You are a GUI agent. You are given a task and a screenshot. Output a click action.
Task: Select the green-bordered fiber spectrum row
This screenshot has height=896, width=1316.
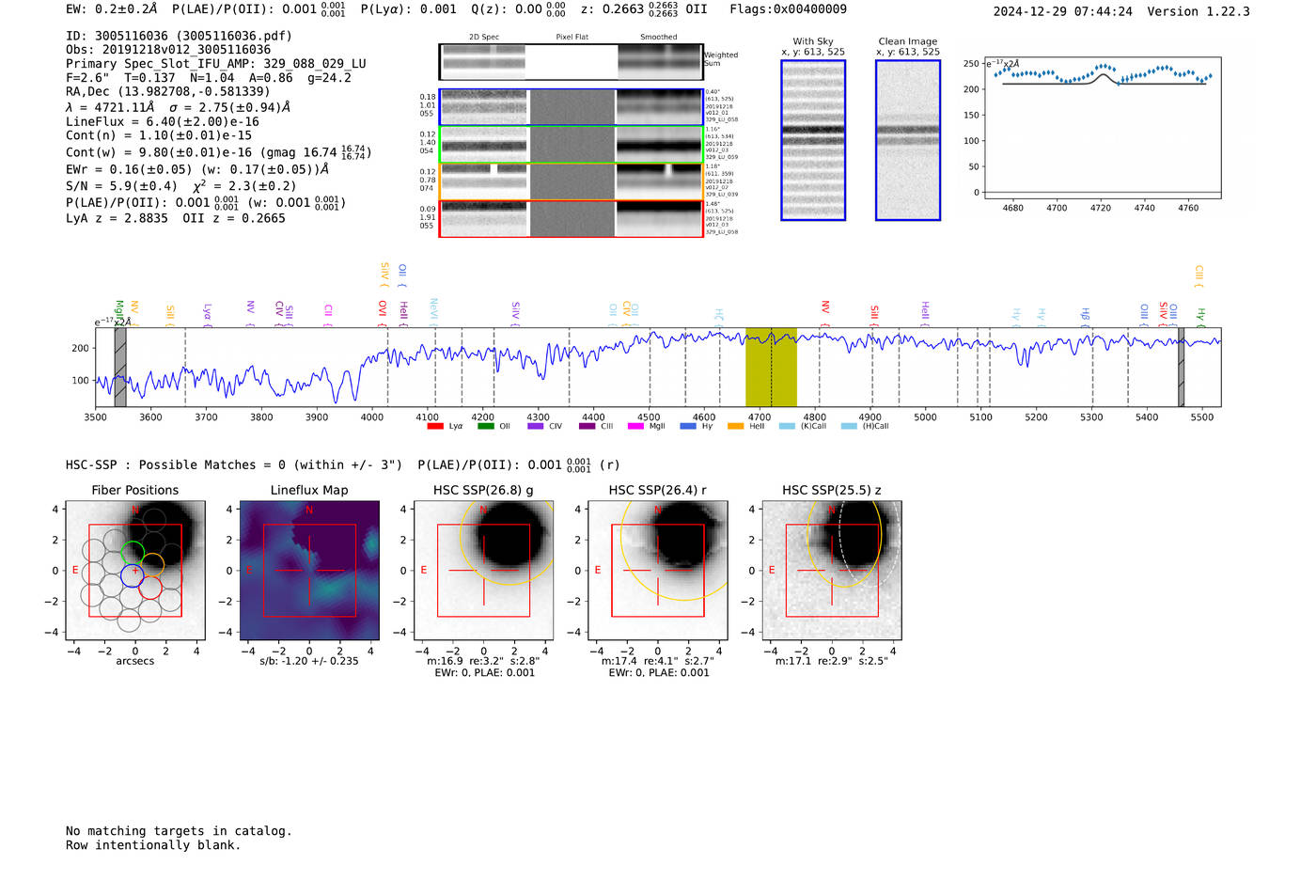point(572,145)
